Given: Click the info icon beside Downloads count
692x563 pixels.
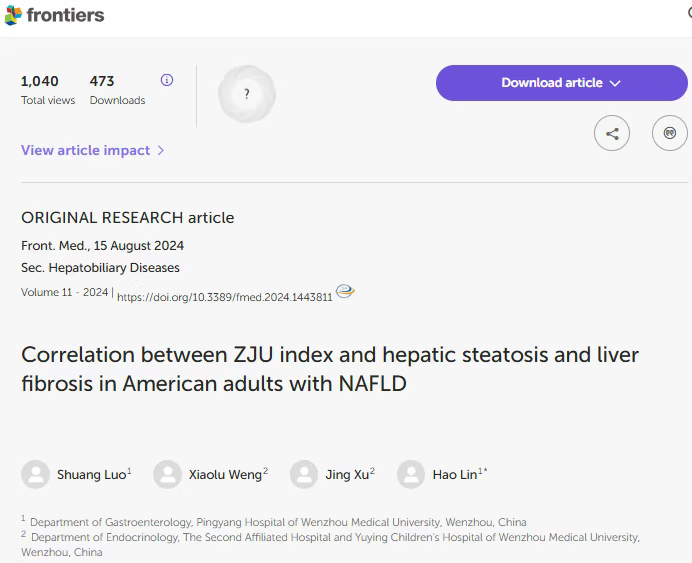Looking at the screenshot, I should (x=167, y=80).
